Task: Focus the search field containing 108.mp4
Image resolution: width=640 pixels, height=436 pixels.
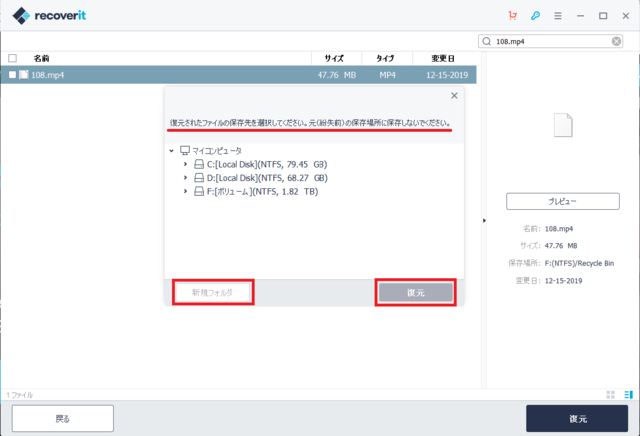Action: click(x=550, y=41)
